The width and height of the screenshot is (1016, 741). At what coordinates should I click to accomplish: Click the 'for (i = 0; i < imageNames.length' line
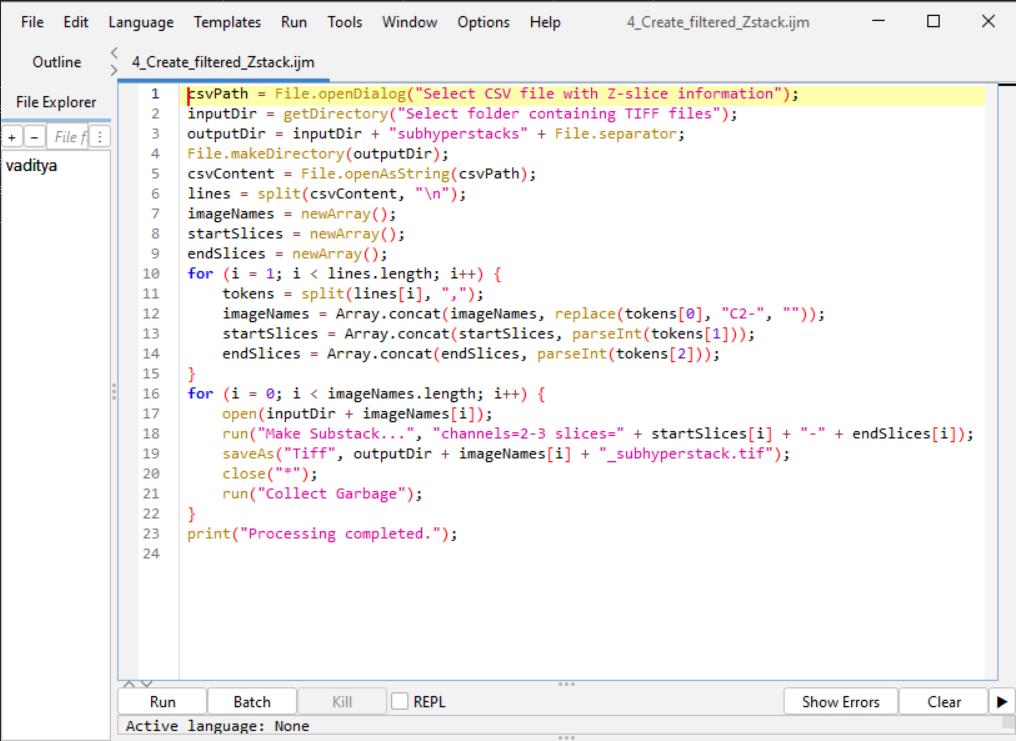point(366,394)
